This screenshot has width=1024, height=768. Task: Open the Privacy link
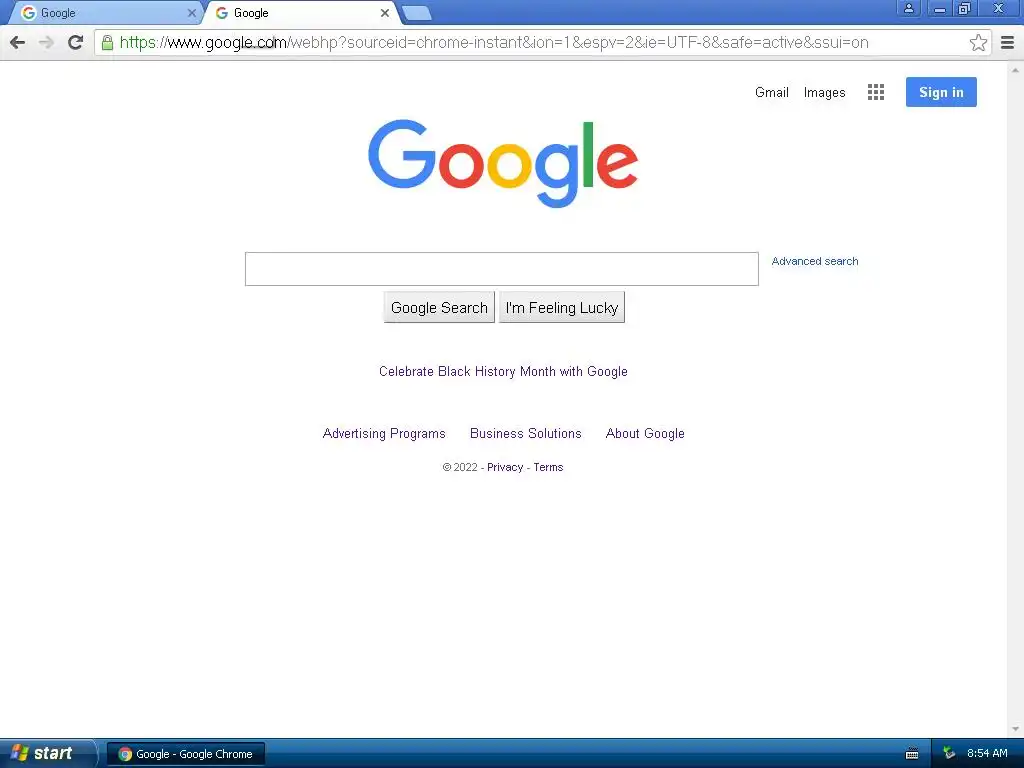point(505,468)
